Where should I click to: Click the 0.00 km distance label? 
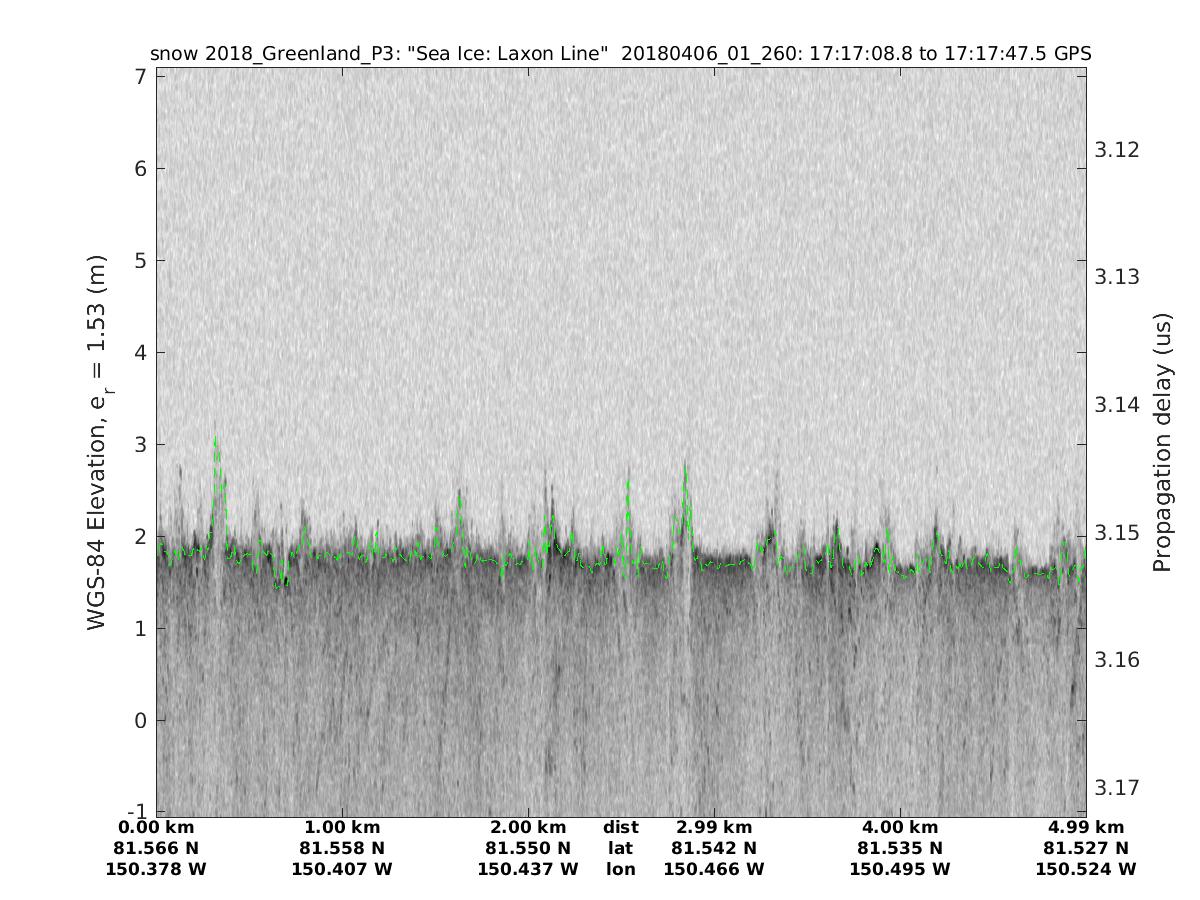click(x=156, y=828)
